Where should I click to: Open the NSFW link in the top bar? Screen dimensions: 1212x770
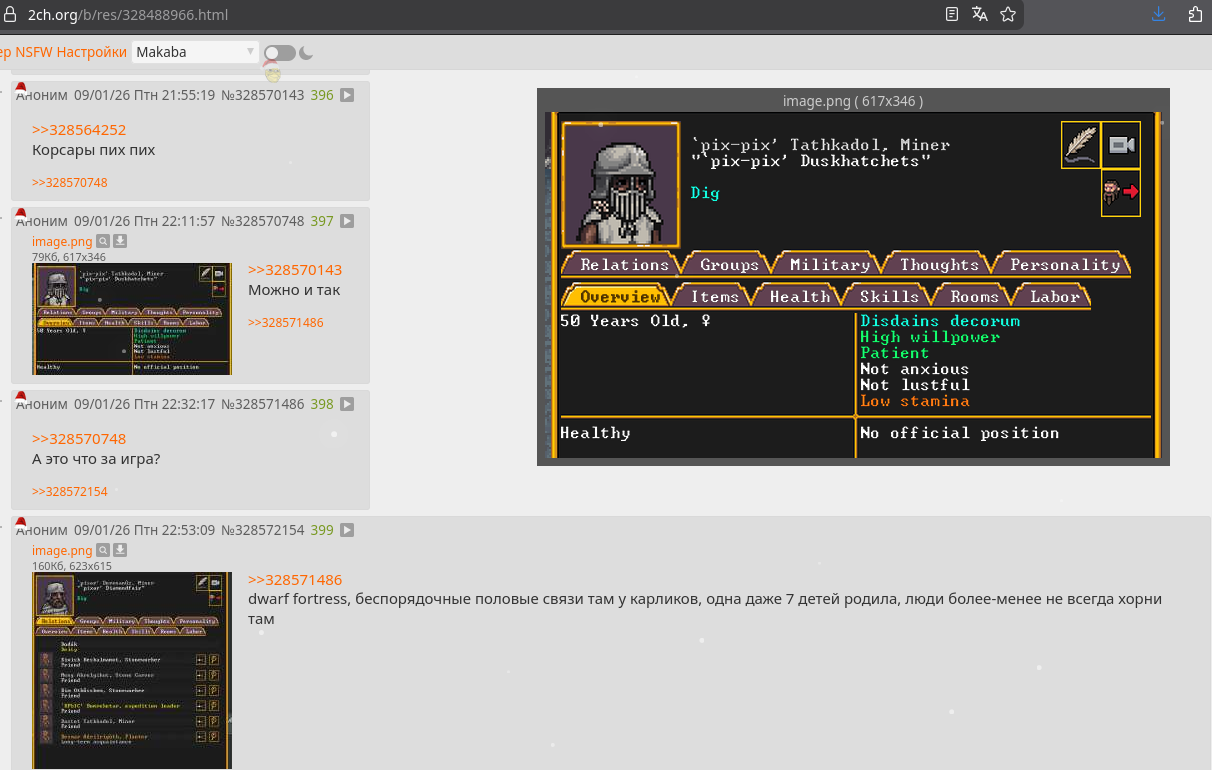[33, 52]
